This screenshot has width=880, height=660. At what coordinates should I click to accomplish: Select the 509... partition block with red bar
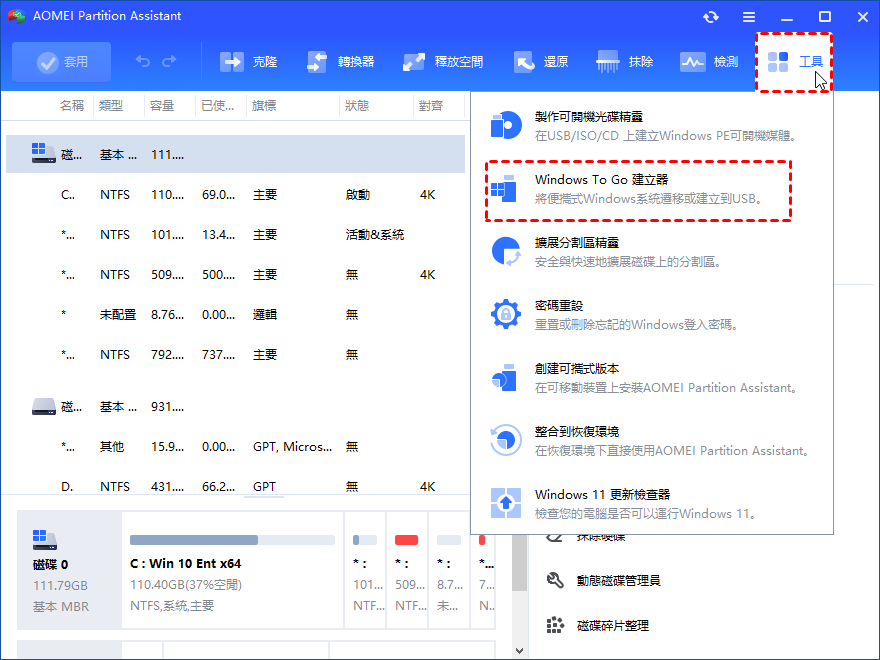407,570
